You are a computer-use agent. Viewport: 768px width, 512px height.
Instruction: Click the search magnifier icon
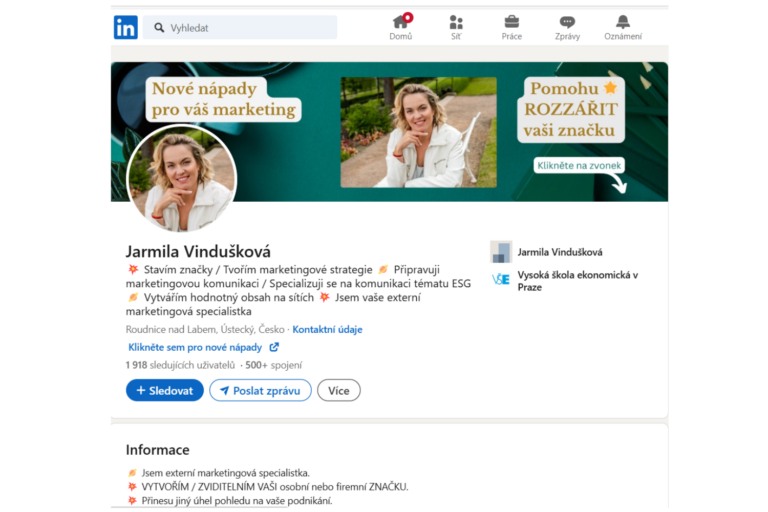point(158,28)
